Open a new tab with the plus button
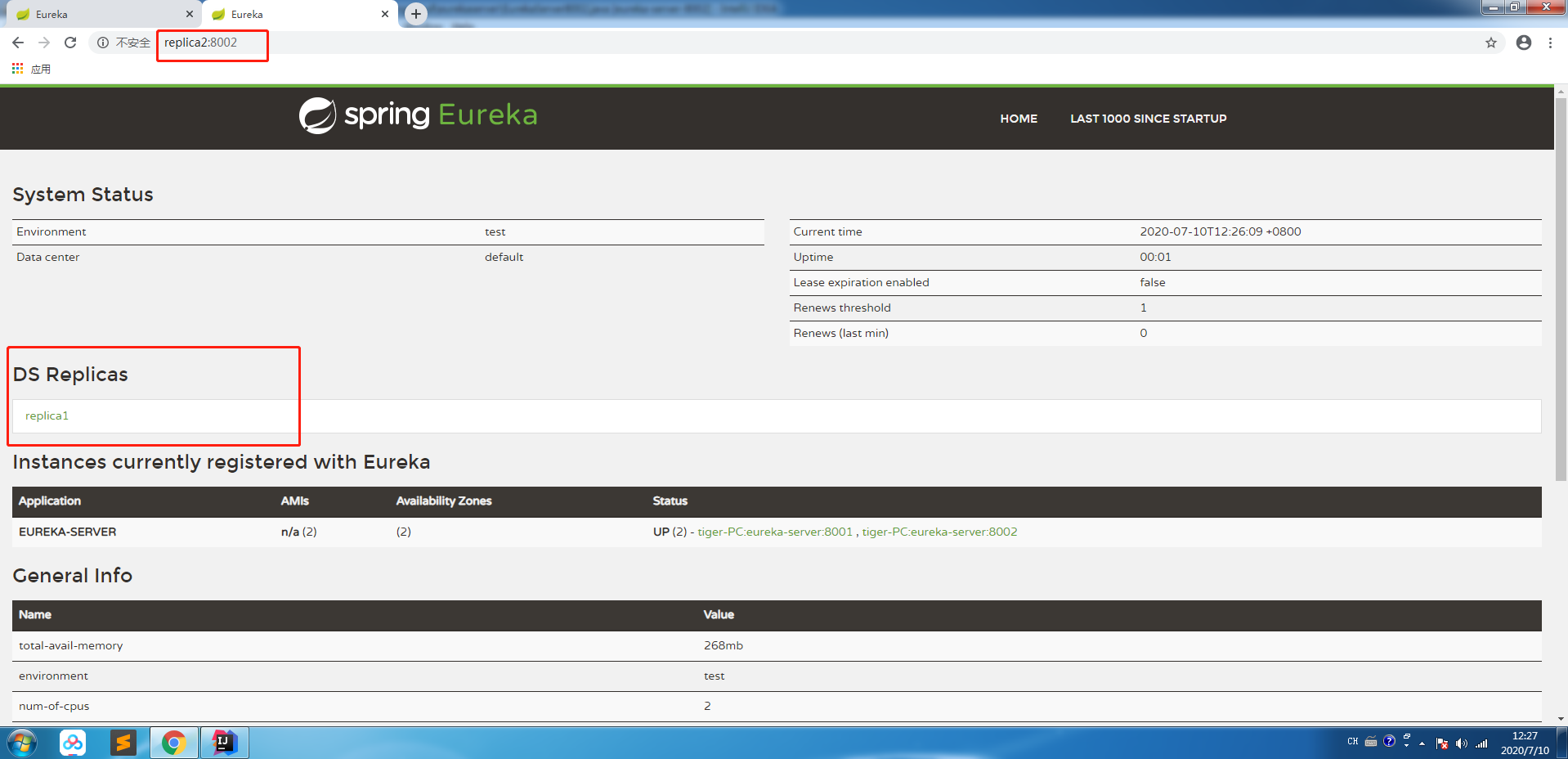The image size is (1568, 759). point(416,14)
